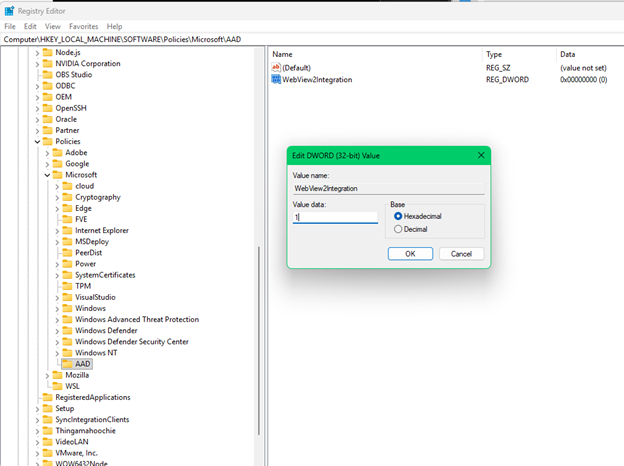Click the Mozilla folder icon
The width and height of the screenshot is (624, 466).
point(56,375)
